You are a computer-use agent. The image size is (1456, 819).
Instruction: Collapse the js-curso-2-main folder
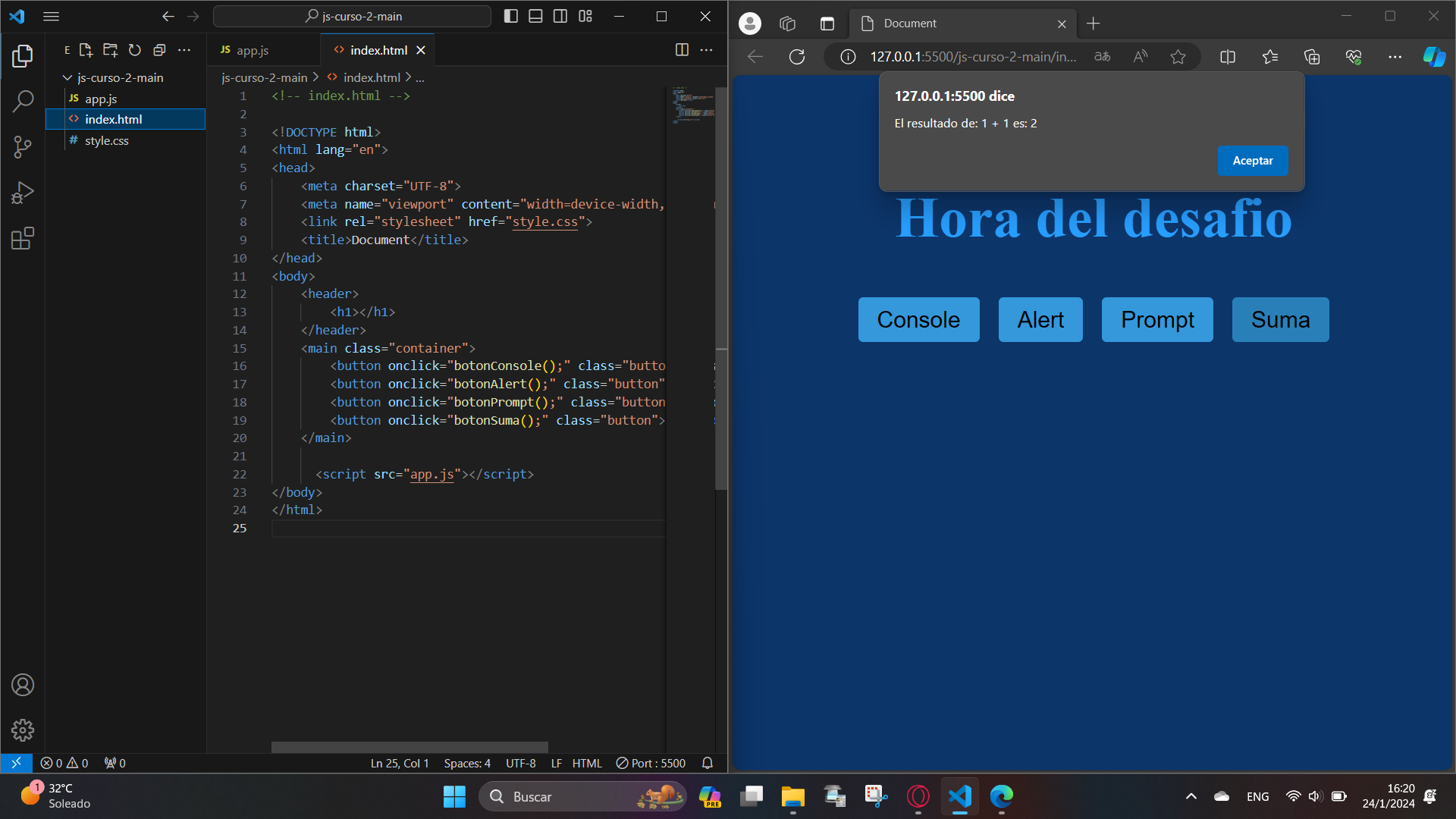point(125,77)
